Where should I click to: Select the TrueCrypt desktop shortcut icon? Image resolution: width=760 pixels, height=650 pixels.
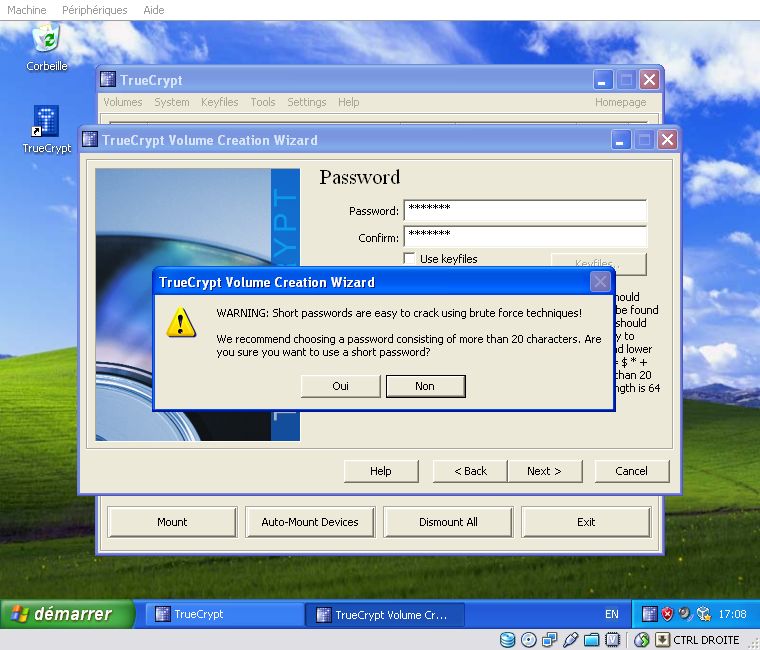(x=46, y=121)
